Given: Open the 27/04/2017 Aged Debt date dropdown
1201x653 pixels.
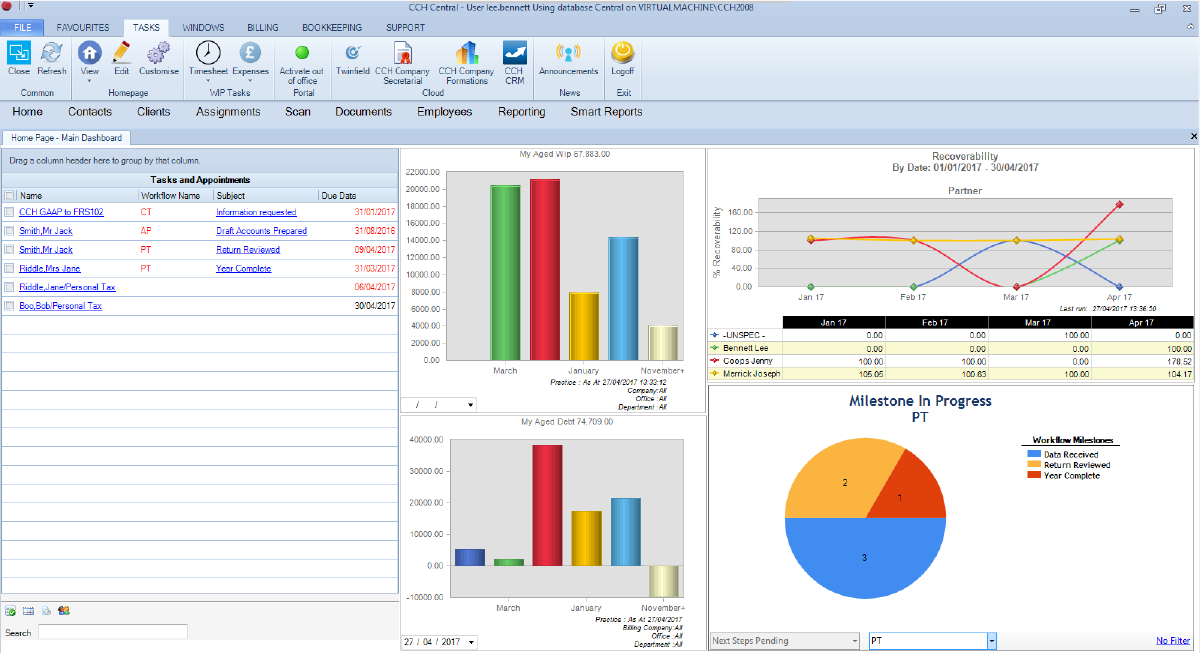Looking at the screenshot, I should [x=471, y=642].
